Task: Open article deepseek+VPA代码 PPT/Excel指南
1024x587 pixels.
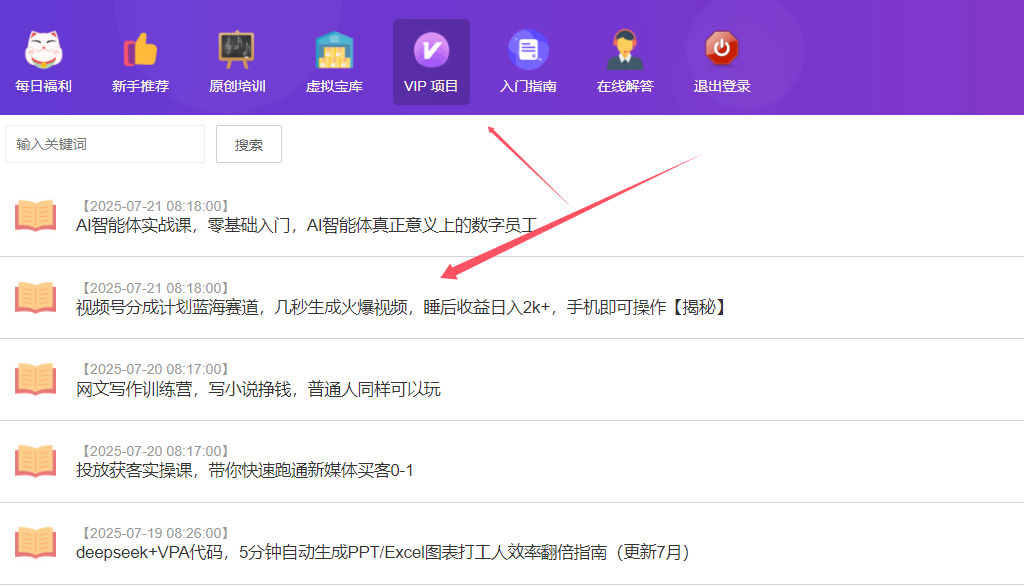Action: click(x=385, y=553)
